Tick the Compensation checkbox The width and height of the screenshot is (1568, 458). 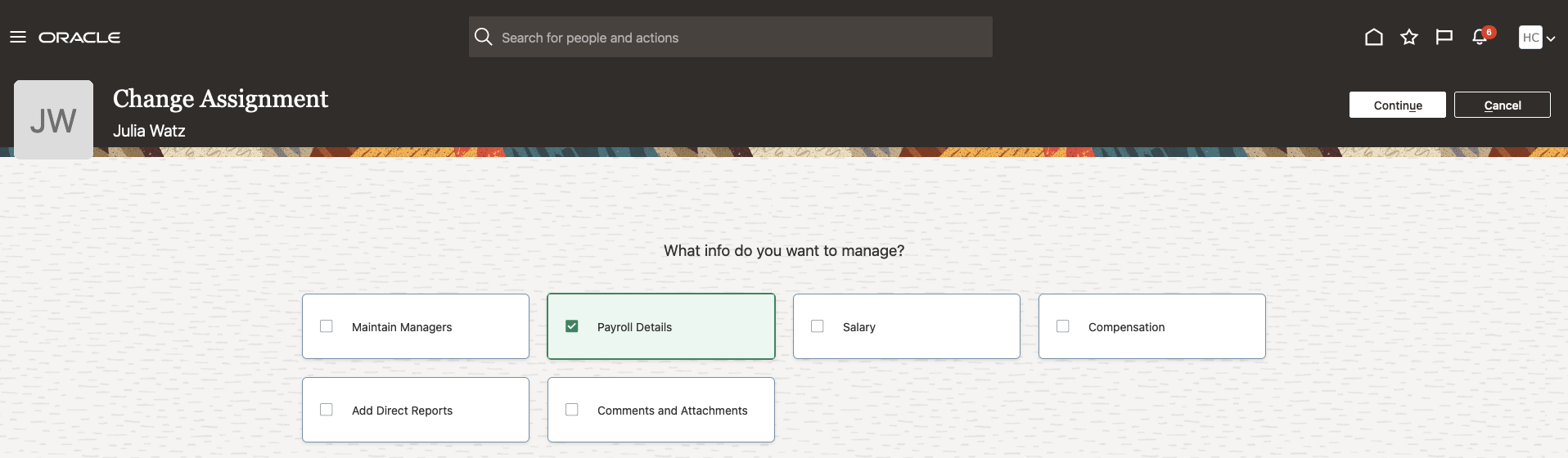[1063, 326]
